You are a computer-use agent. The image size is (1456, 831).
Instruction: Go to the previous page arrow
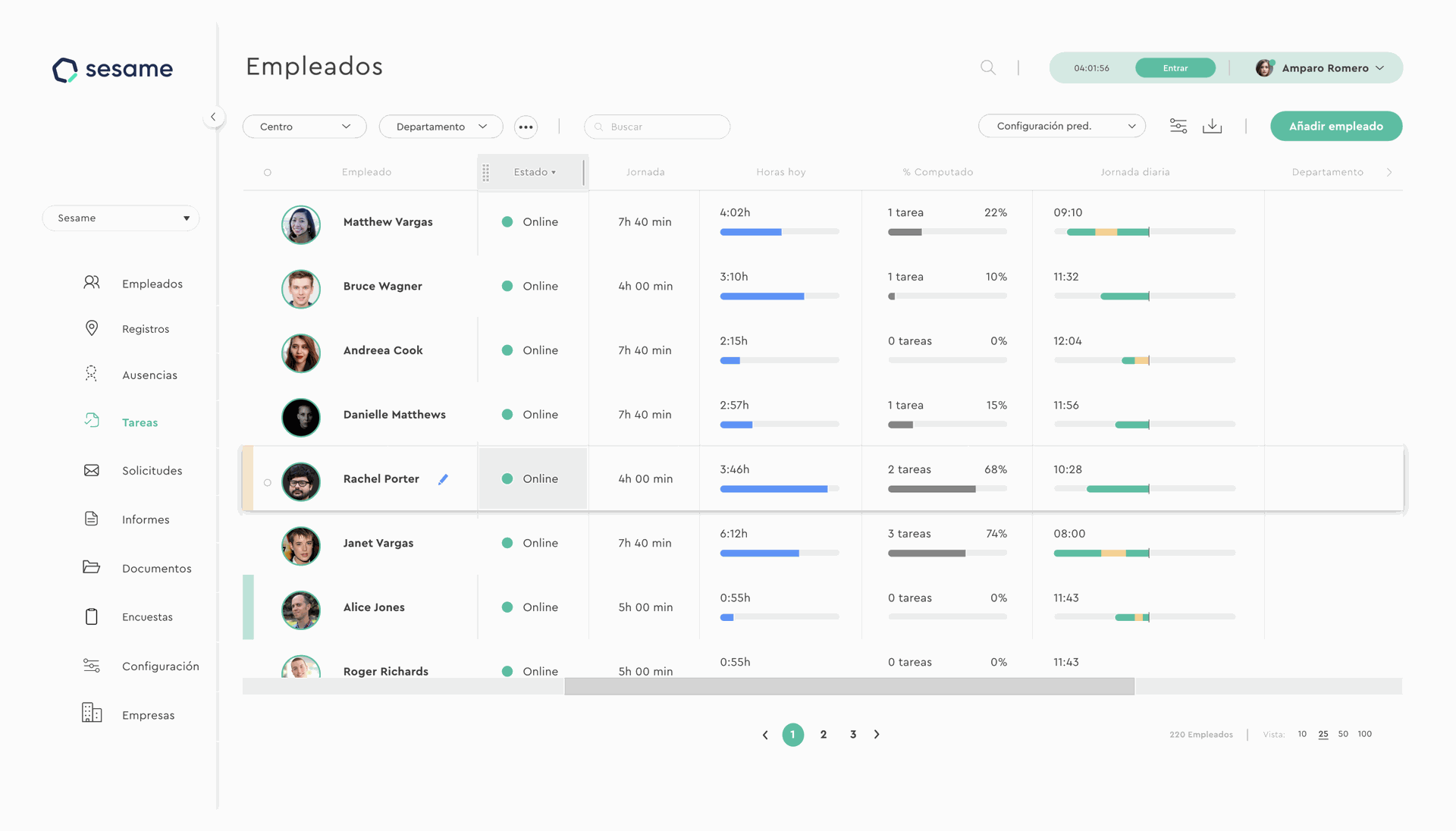click(x=765, y=735)
